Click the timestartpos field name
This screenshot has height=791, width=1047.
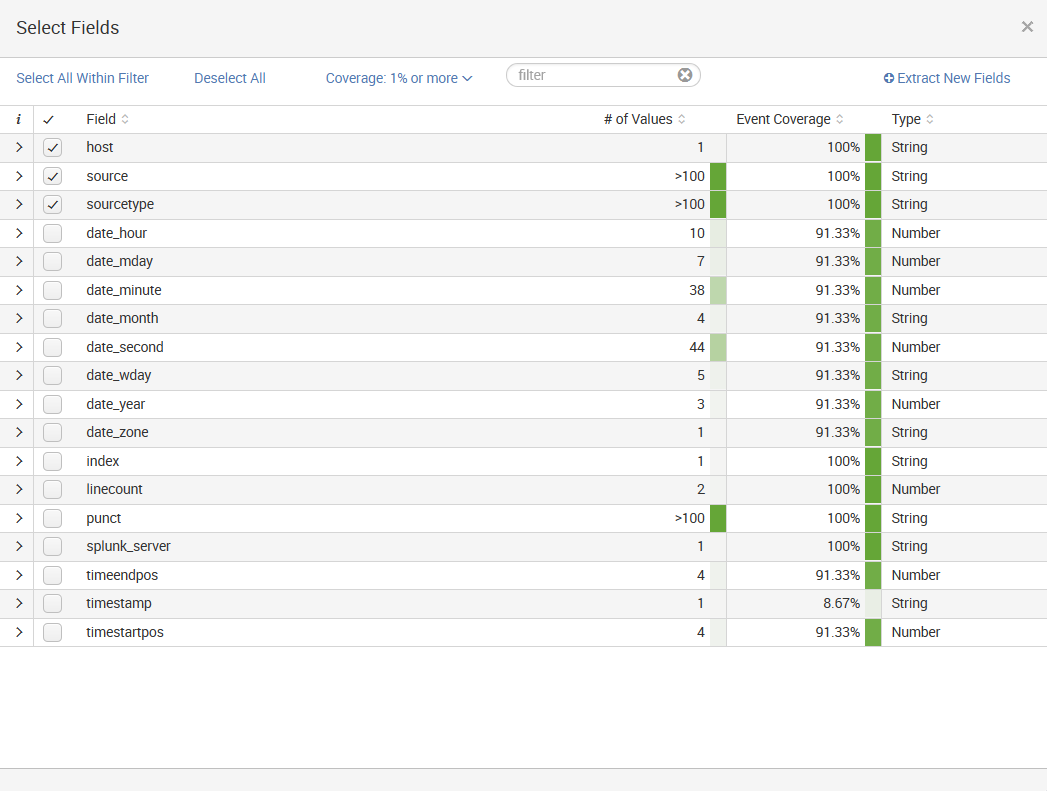click(x=125, y=632)
